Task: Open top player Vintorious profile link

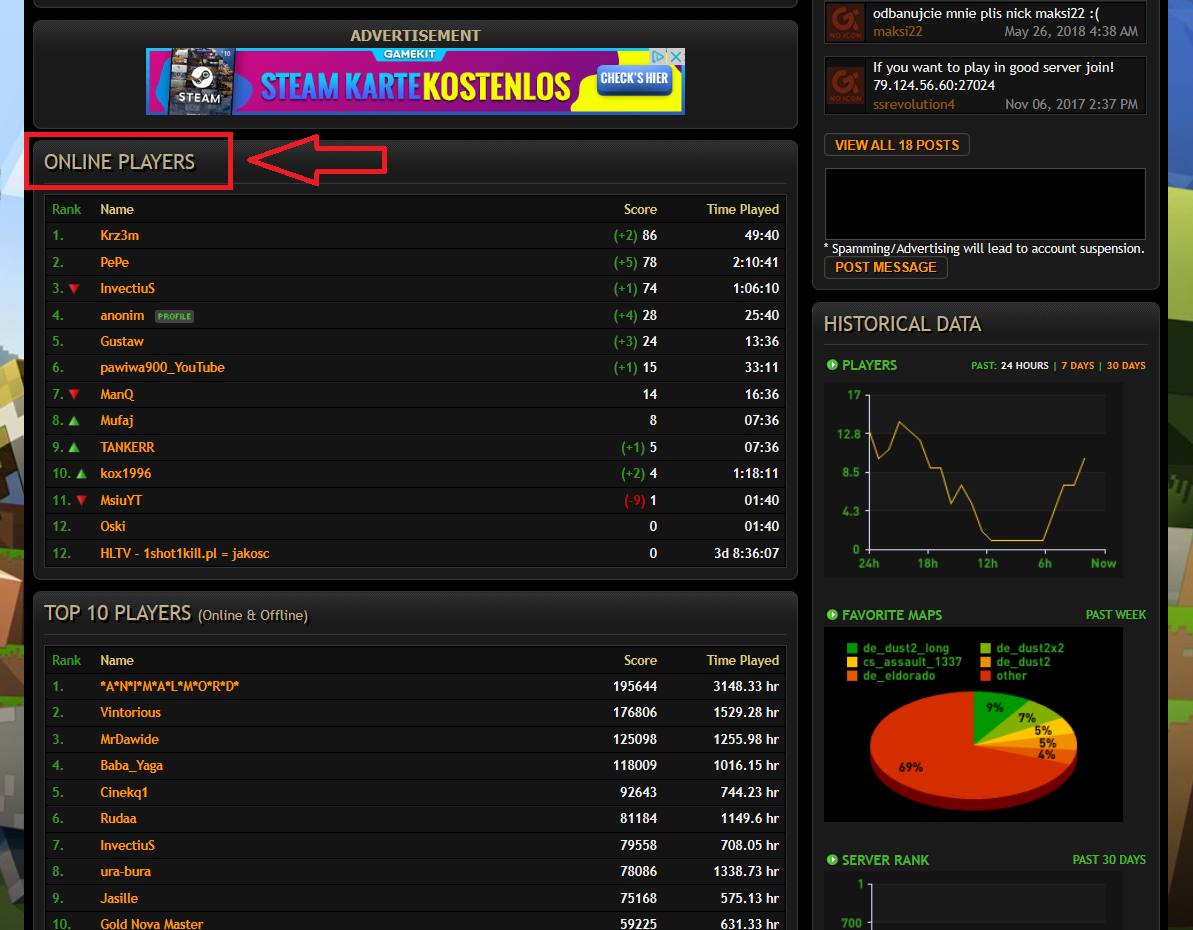Action: click(131, 713)
